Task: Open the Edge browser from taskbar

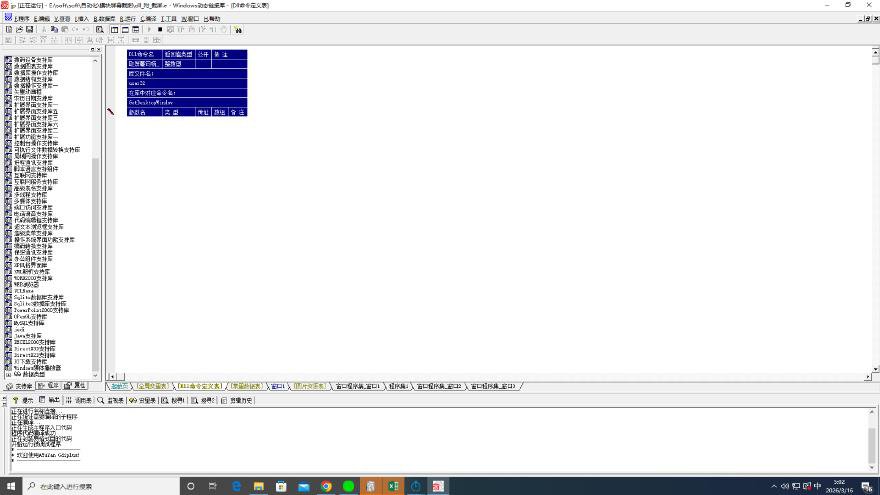Action: pyautogui.click(x=237, y=486)
